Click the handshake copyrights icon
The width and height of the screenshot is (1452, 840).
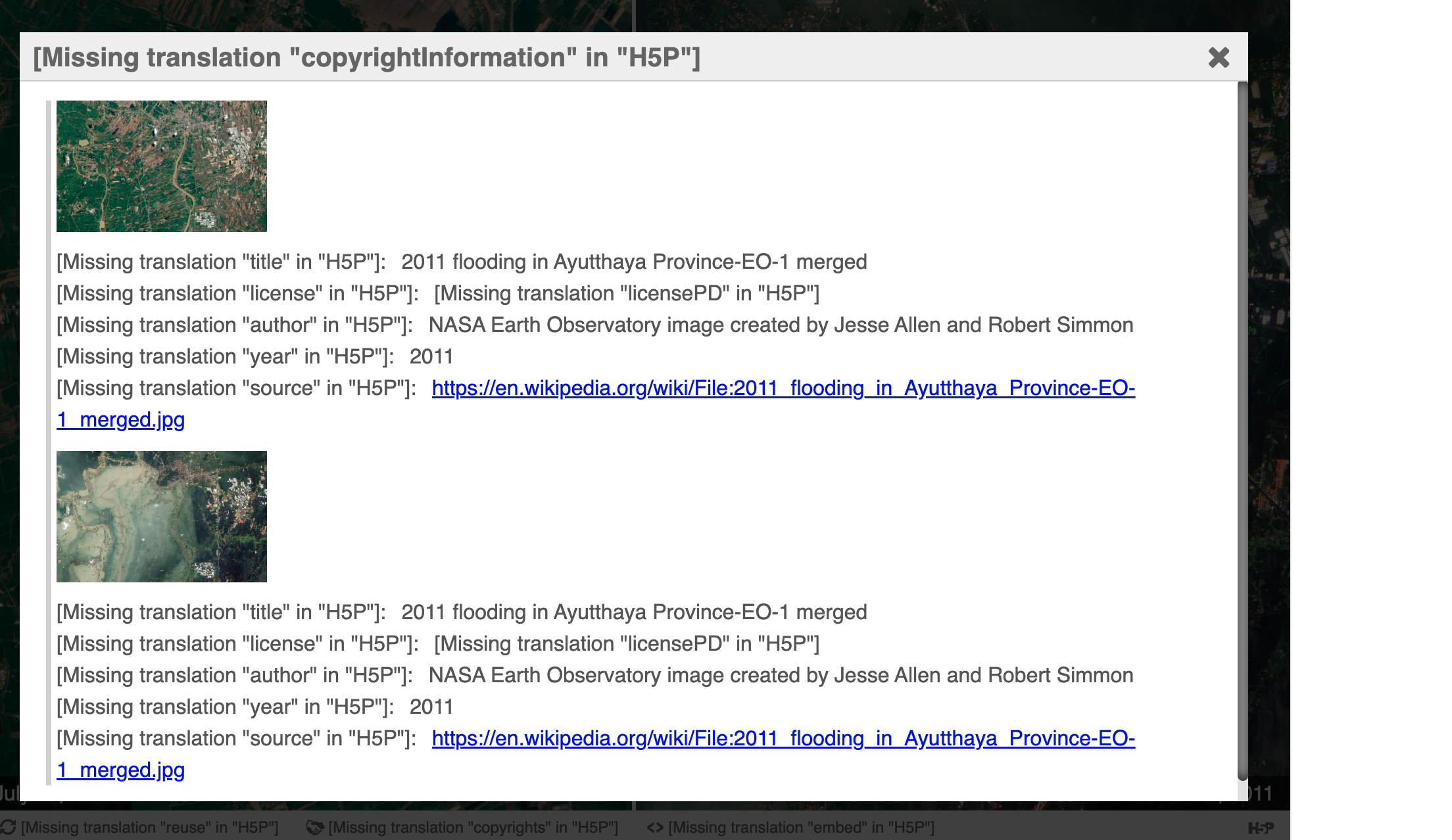point(316,828)
